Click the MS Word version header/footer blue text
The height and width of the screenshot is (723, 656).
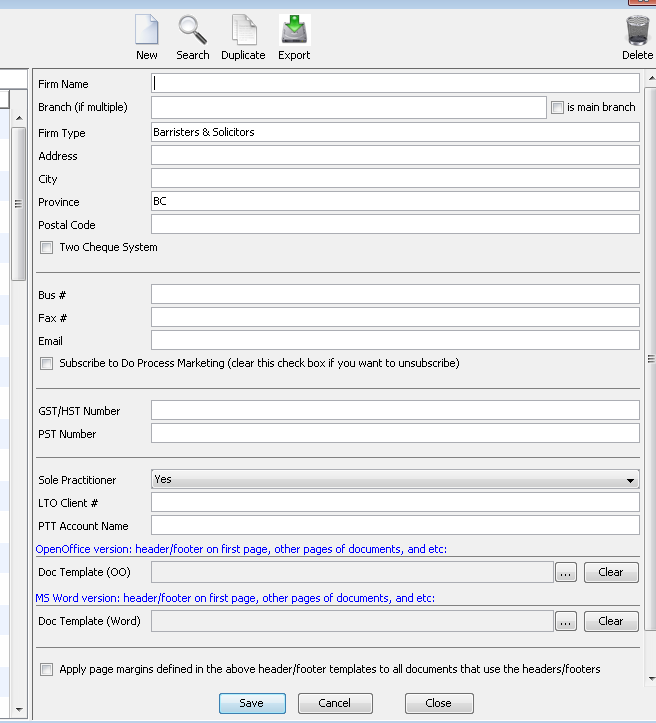point(235,598)
